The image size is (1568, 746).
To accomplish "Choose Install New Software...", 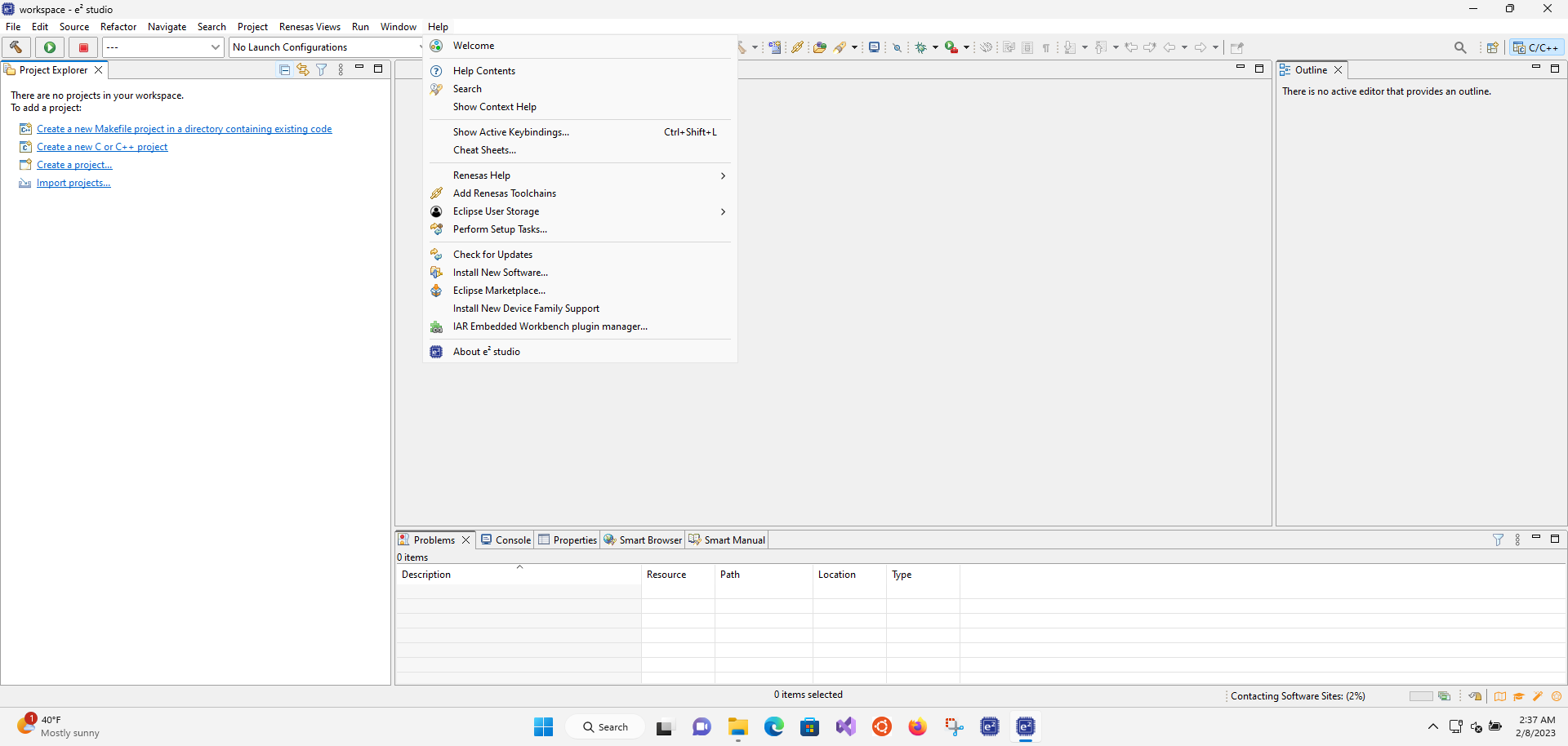I will pyautogui.click(x=580, y=273).
